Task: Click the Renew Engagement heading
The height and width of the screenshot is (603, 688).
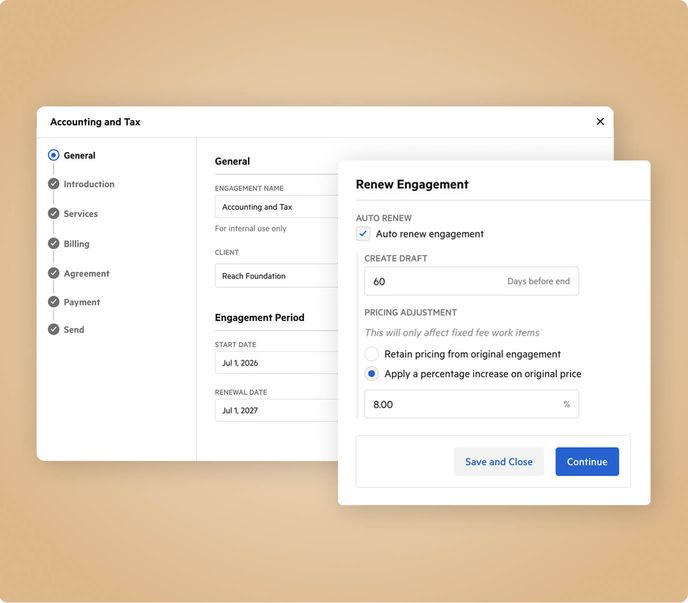Action: coord(412,184)
